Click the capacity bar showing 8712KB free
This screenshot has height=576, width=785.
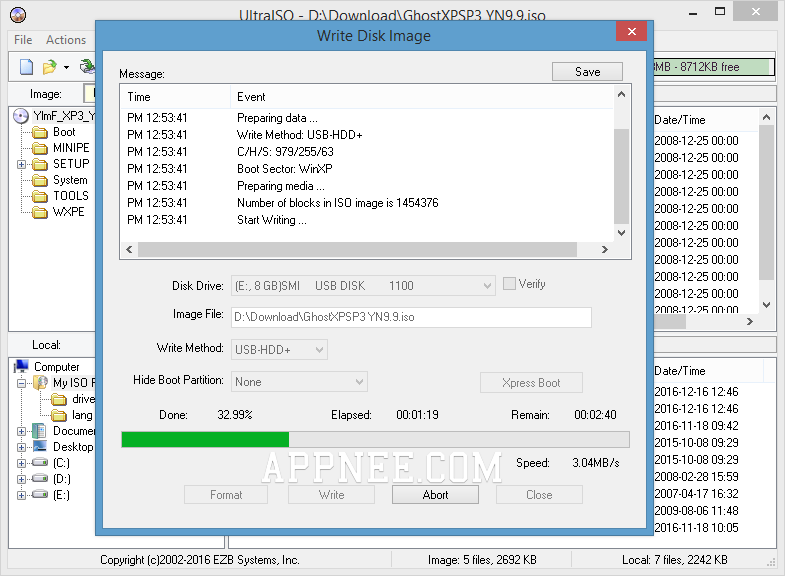[713, 67]
